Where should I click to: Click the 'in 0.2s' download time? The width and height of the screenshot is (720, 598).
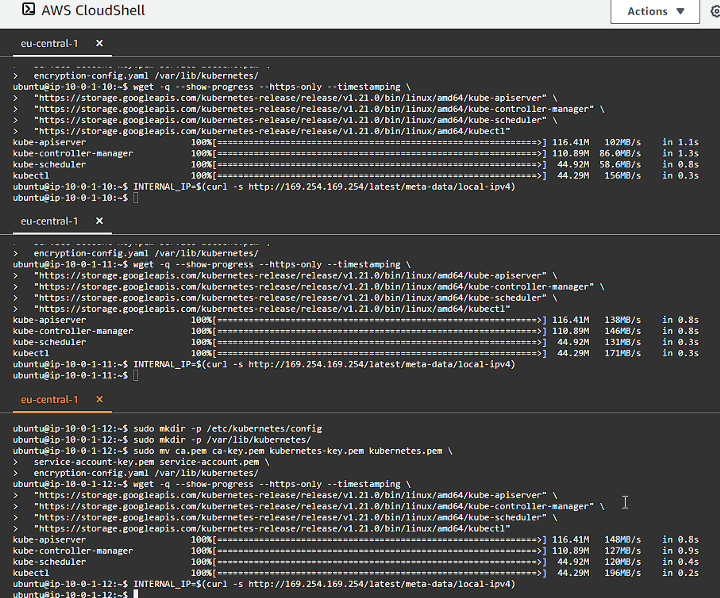point(681,573)
